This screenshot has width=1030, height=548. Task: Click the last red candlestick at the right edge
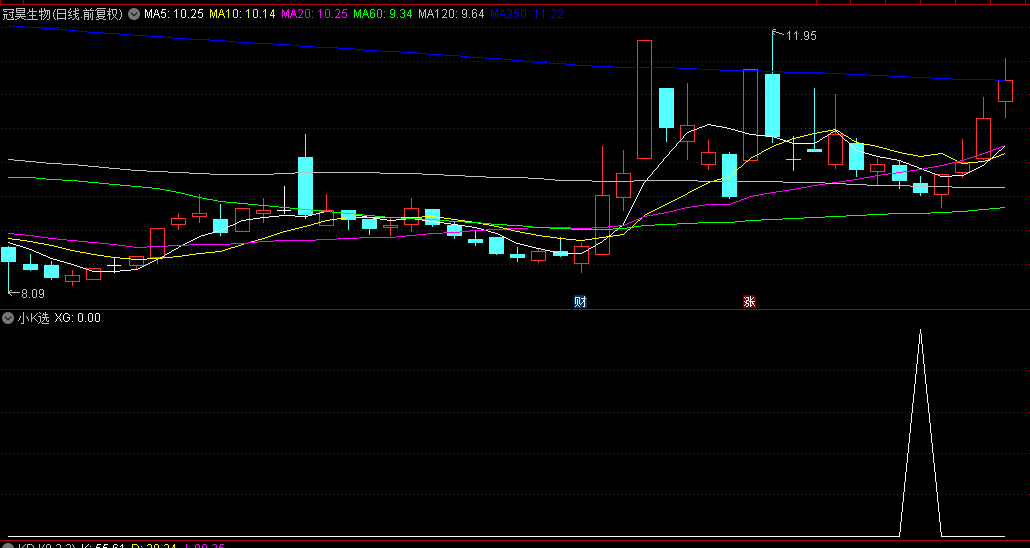[x=1005, y=91]
